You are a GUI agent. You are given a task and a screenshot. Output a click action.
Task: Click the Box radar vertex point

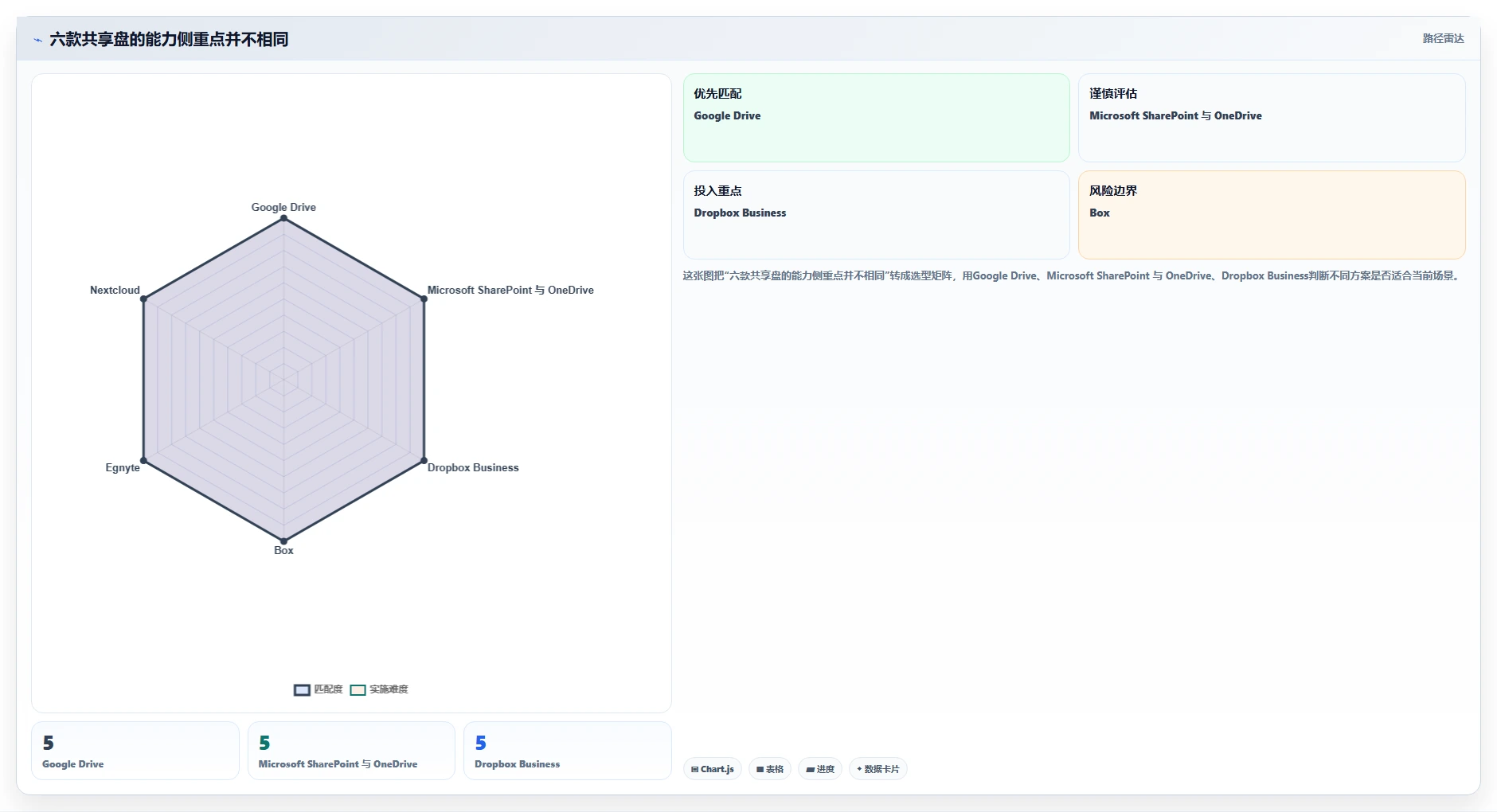point(283,541)
